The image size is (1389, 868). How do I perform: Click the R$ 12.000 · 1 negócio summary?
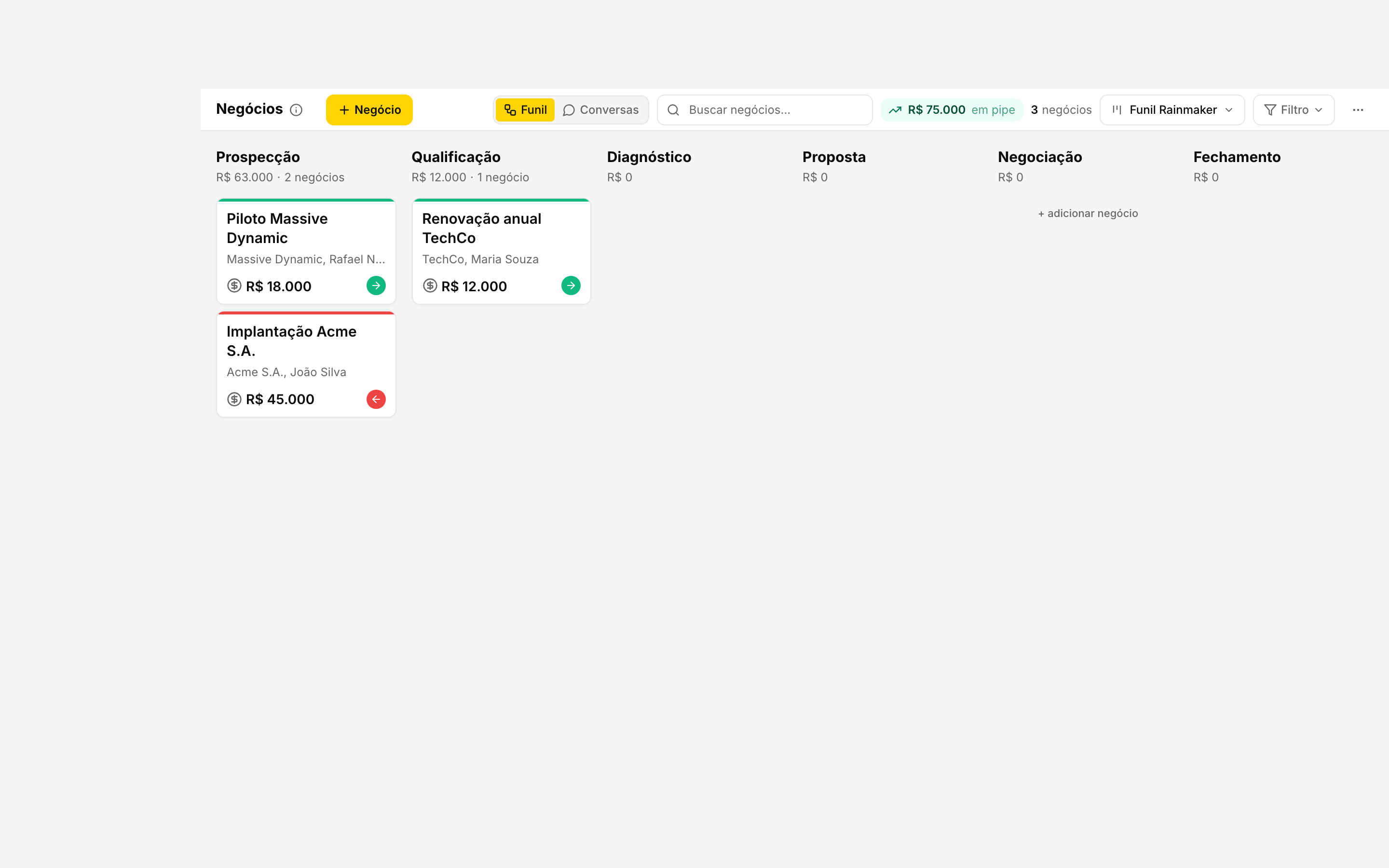coord(470,177)
